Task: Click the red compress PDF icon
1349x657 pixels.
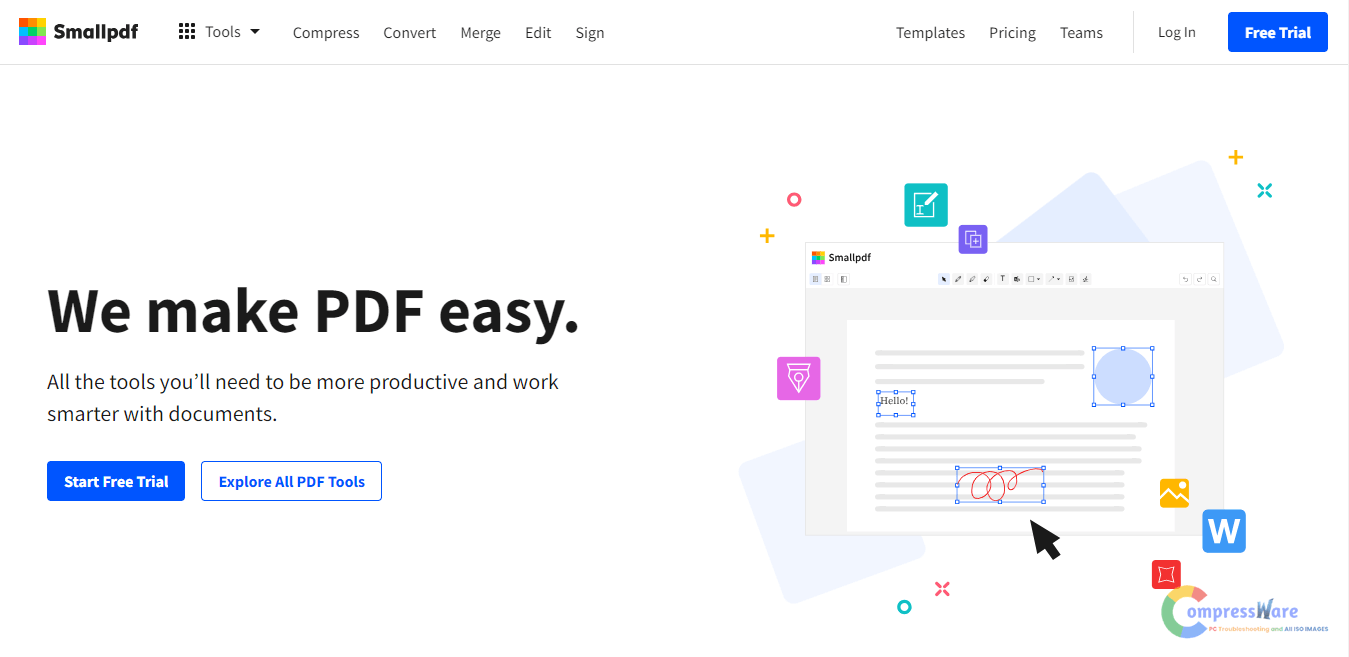Action: tap(1166, 574)
